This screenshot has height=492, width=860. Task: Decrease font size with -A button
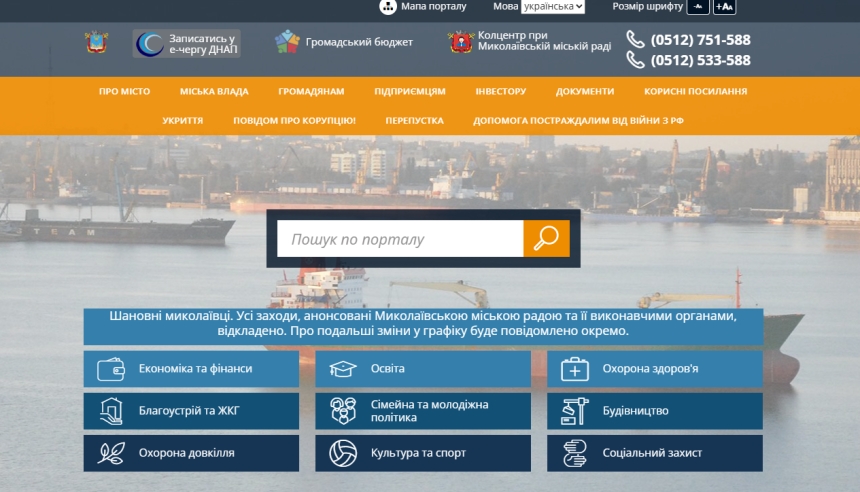698,7
